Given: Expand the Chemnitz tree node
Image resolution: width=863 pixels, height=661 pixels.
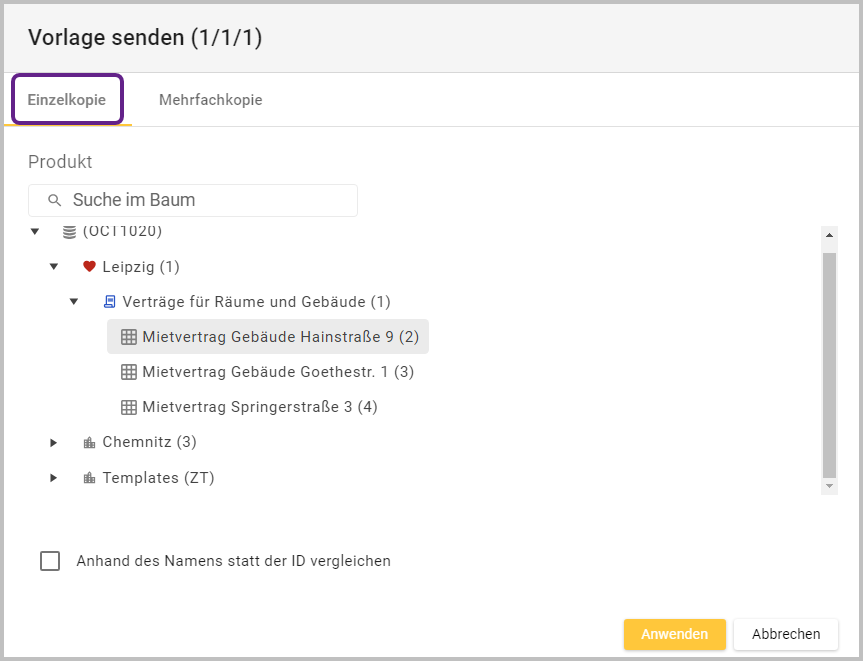Looking at the screenshot, I should pos(54,442).
